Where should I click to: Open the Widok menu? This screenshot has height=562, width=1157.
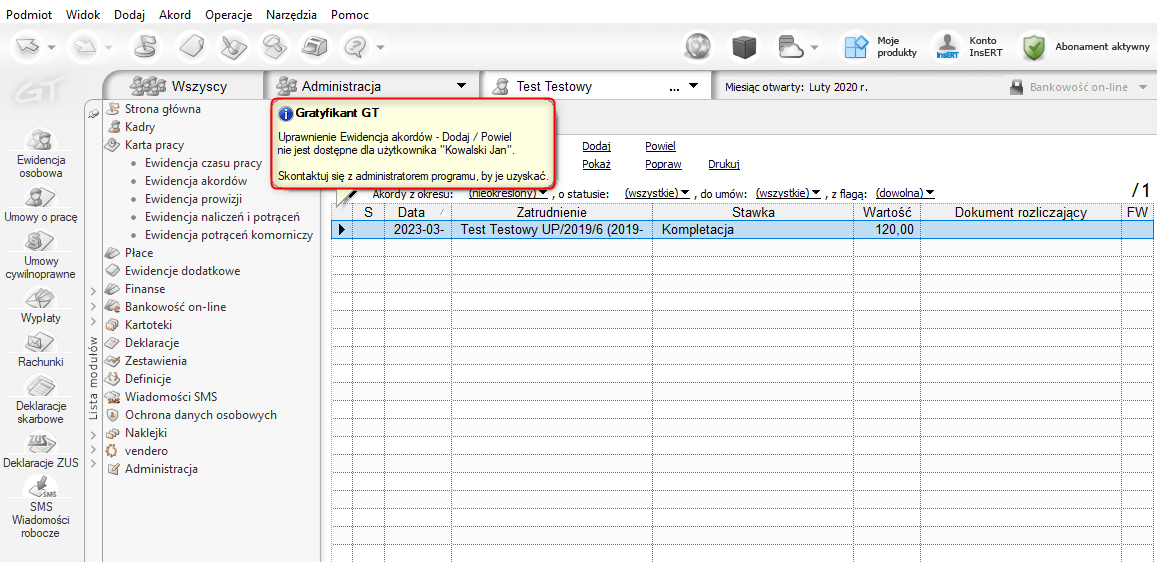tap(83, 15)
